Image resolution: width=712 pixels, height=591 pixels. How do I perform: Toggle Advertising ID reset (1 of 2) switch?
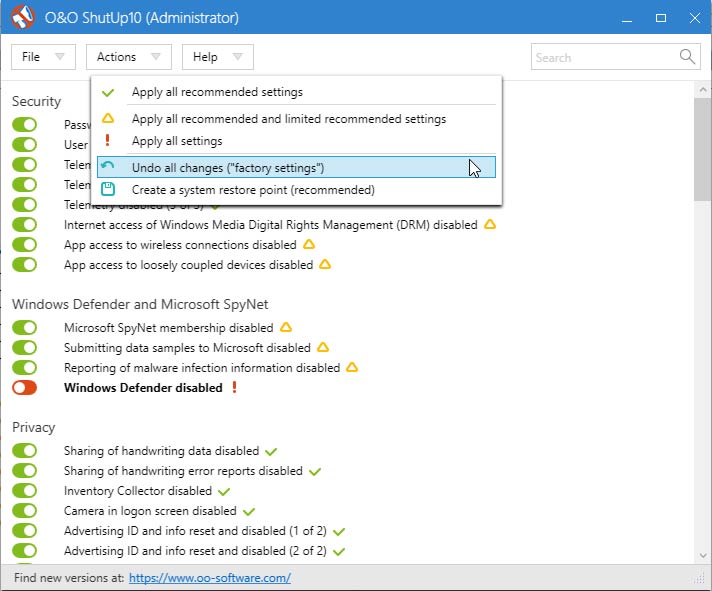coord(25,530)
